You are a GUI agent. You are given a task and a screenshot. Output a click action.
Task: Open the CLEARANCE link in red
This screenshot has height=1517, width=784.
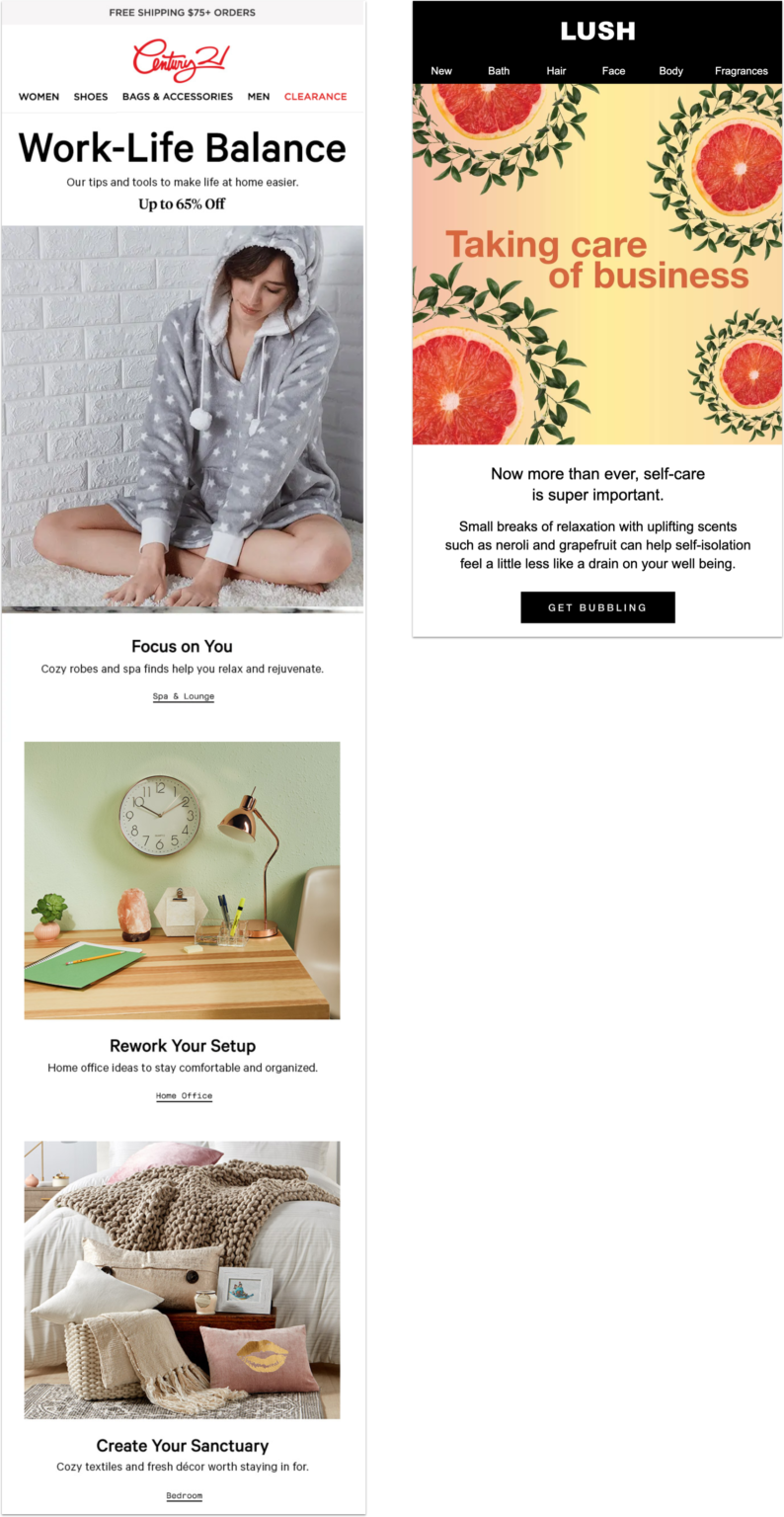pos(315,97)
